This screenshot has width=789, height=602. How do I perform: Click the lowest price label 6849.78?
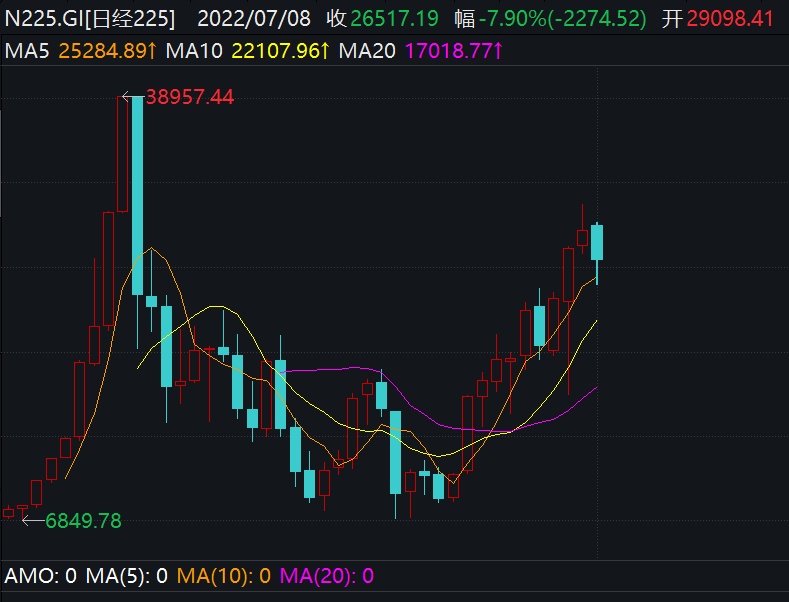(84, 520)
